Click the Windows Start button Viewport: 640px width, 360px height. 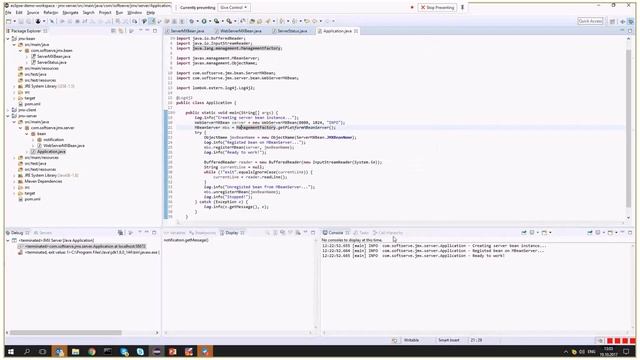click(x=11, y=351)
